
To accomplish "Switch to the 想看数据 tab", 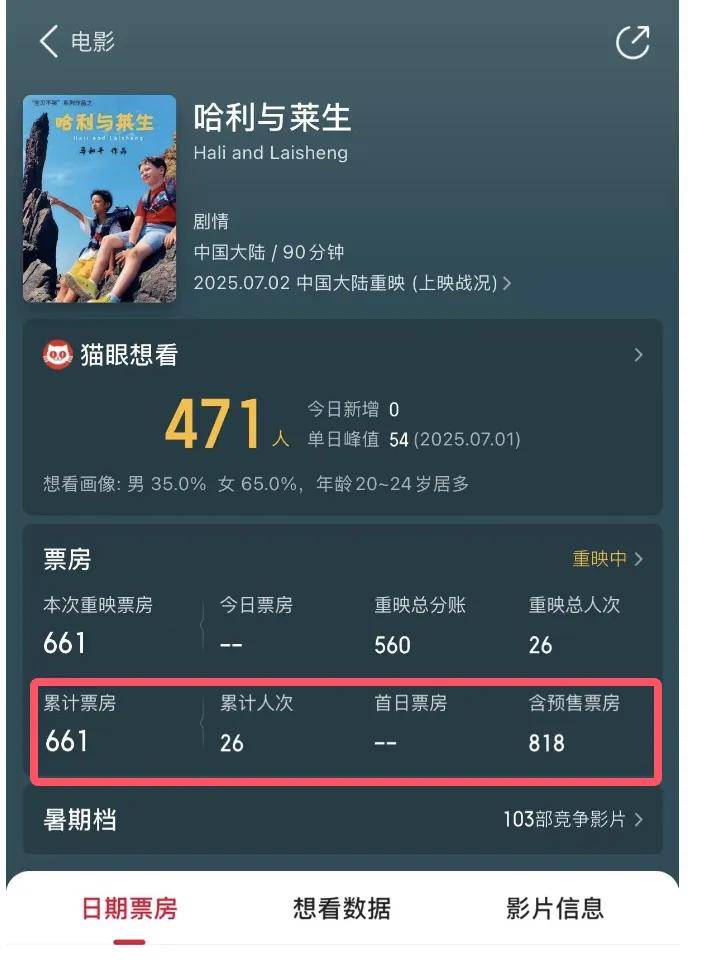I will pyautogui.click(x=342, y=908).
